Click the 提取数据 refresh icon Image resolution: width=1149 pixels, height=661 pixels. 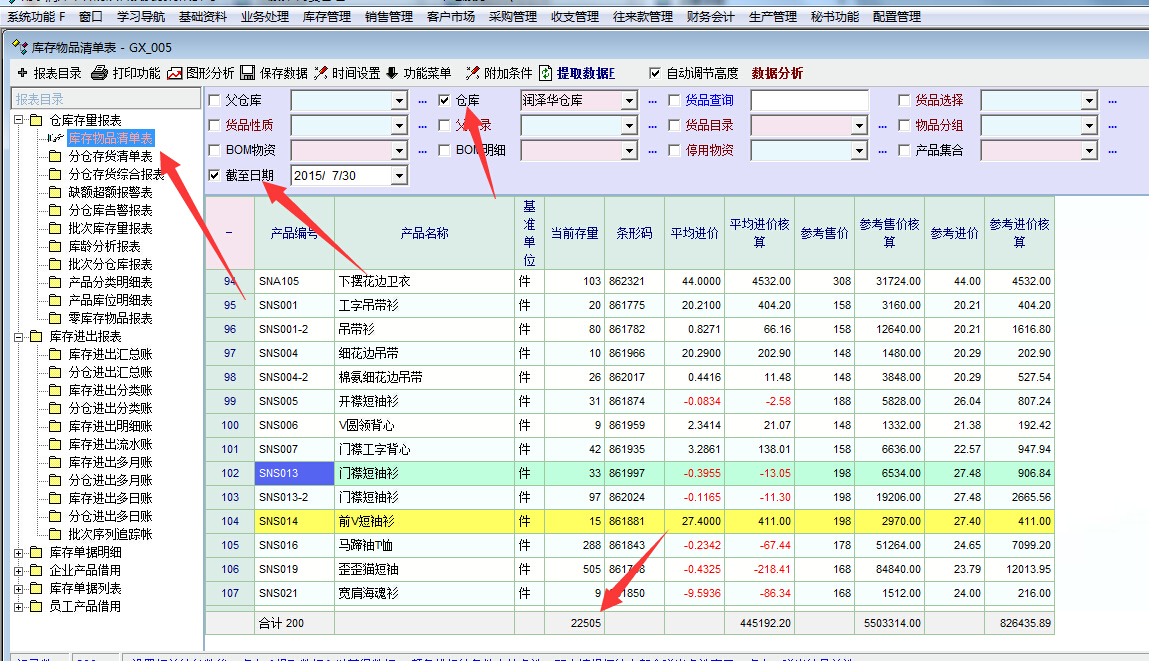(x=546, y=73)
